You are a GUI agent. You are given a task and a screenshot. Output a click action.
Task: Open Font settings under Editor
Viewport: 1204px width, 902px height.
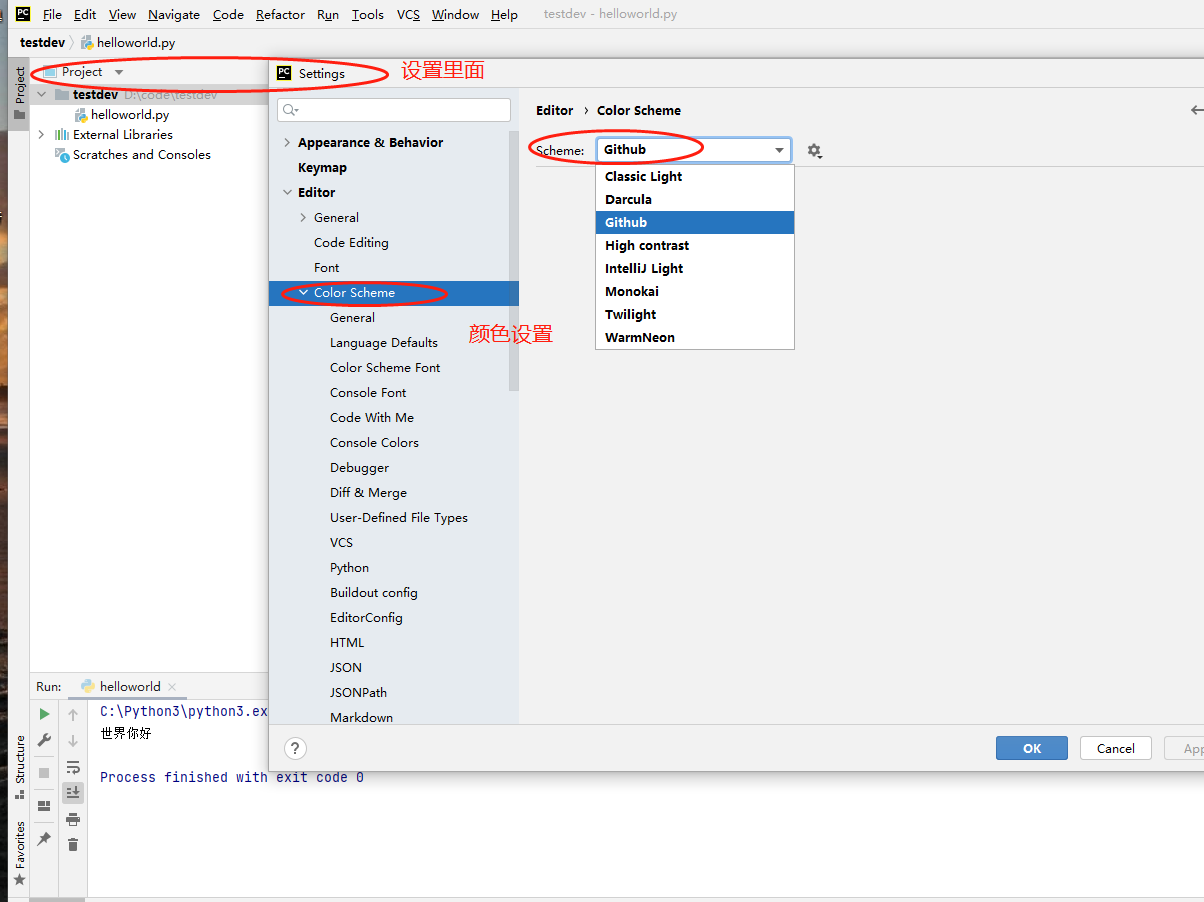click(326, 267)
